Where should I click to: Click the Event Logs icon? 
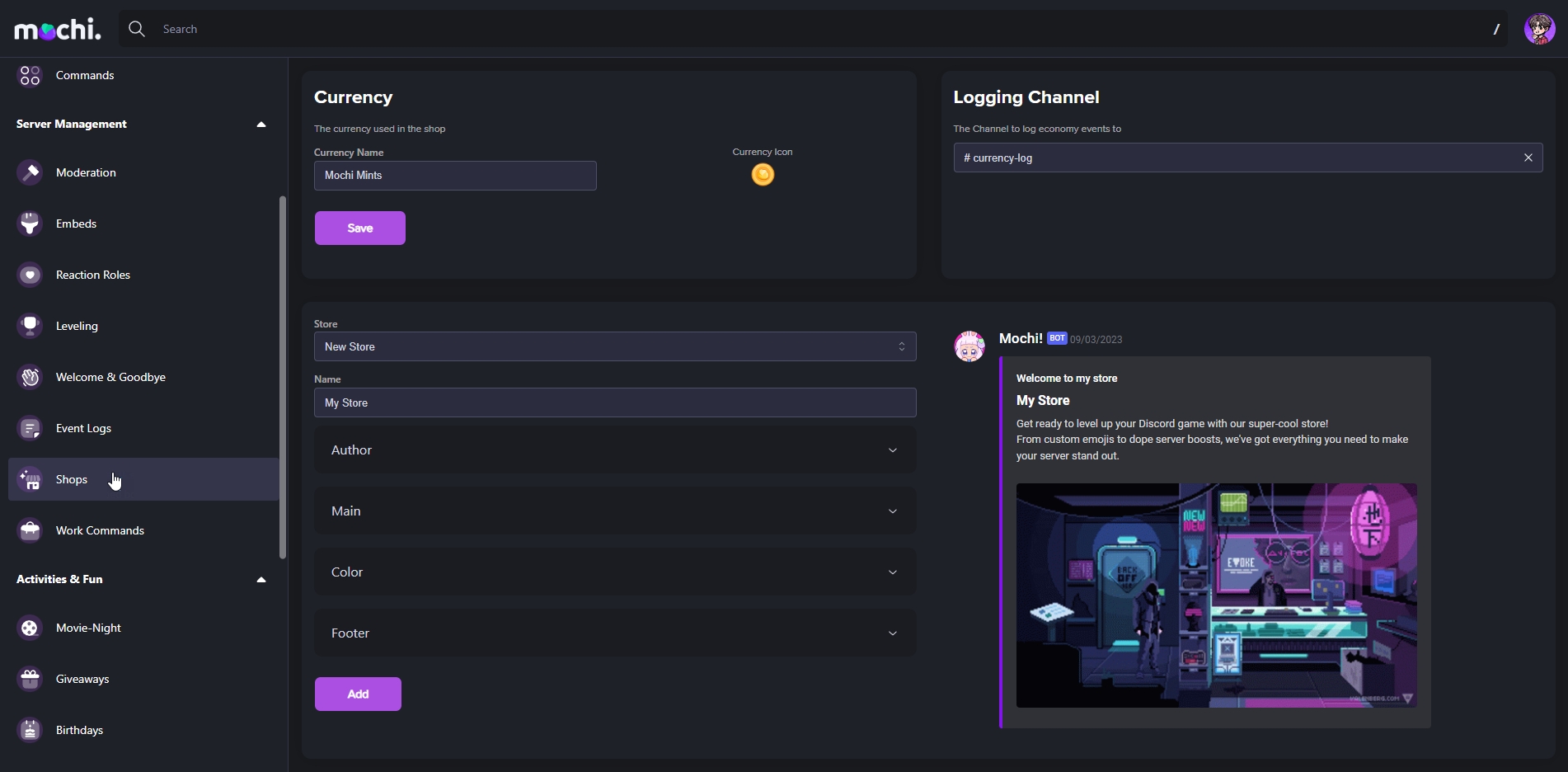pyautogui.click(x=30, y=428)
